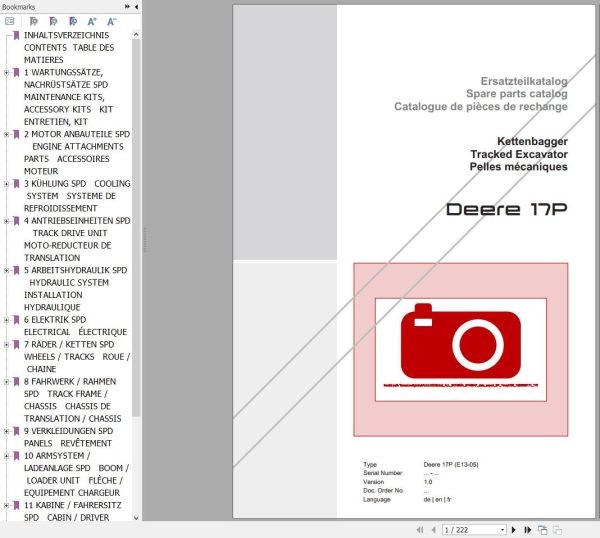Image resolution: width=600 pixels, height=538 pixels.
Task: Click the 'Deere 17P' title on page
Action: 507,209
